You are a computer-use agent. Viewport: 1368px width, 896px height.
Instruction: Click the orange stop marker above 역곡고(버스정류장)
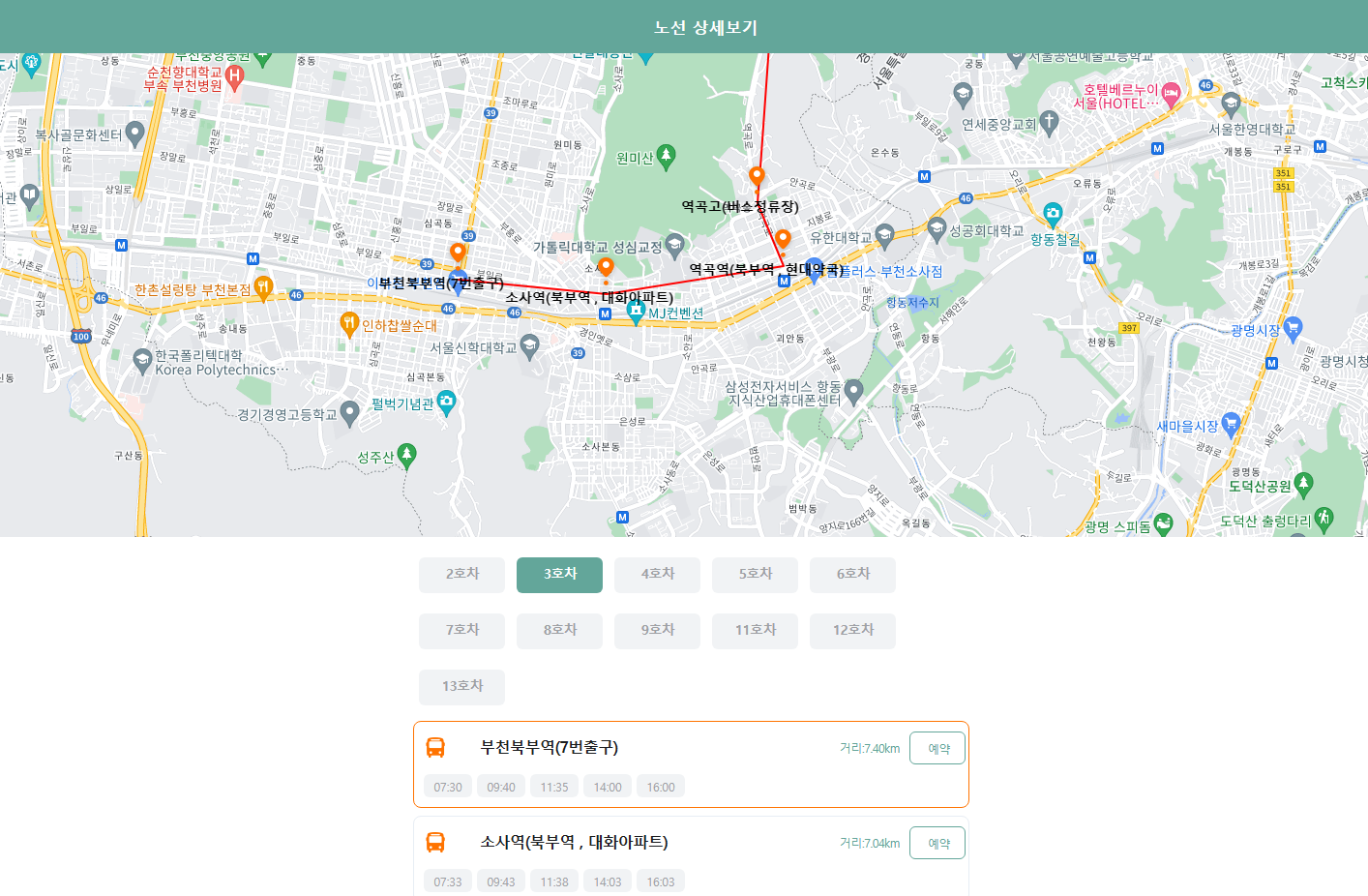(757, 178)
